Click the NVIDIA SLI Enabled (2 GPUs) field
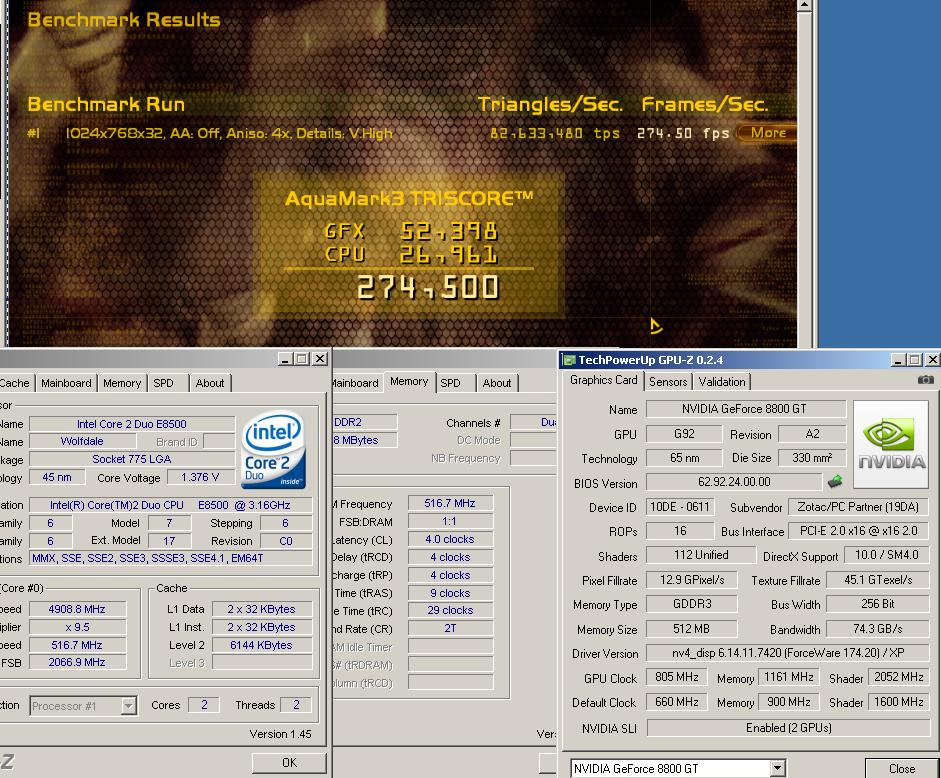 787,728
